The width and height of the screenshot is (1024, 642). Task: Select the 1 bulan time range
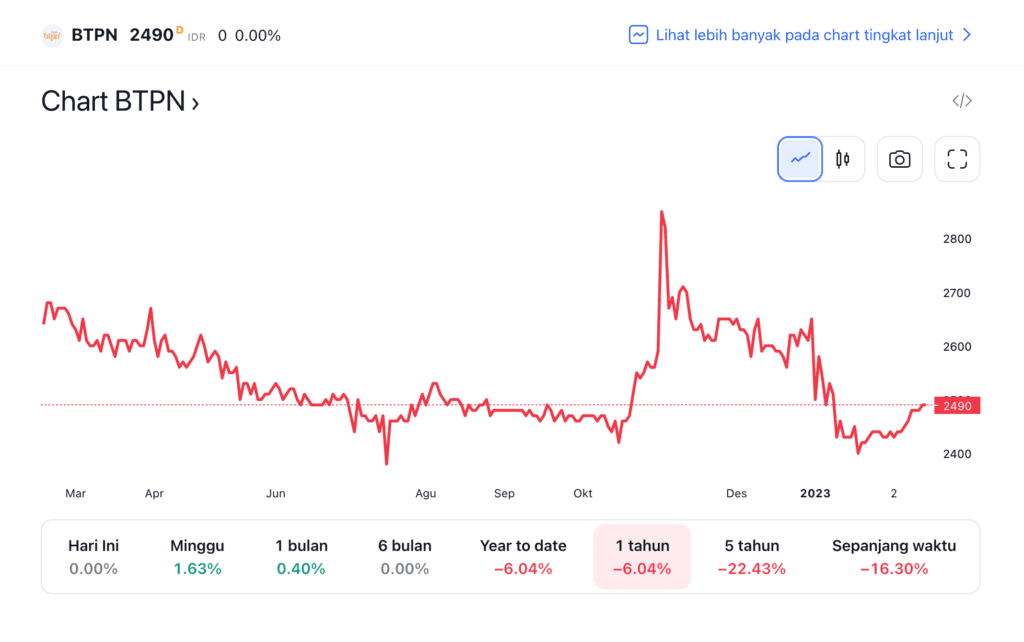pyautogui.click(x=301, y=557)
